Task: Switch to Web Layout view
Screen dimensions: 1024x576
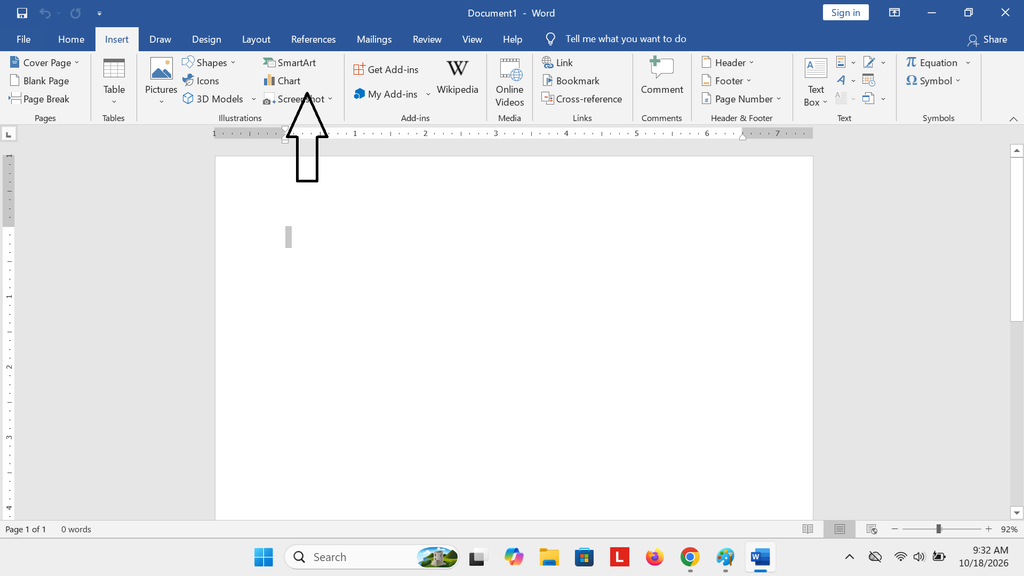Action: 871,529
